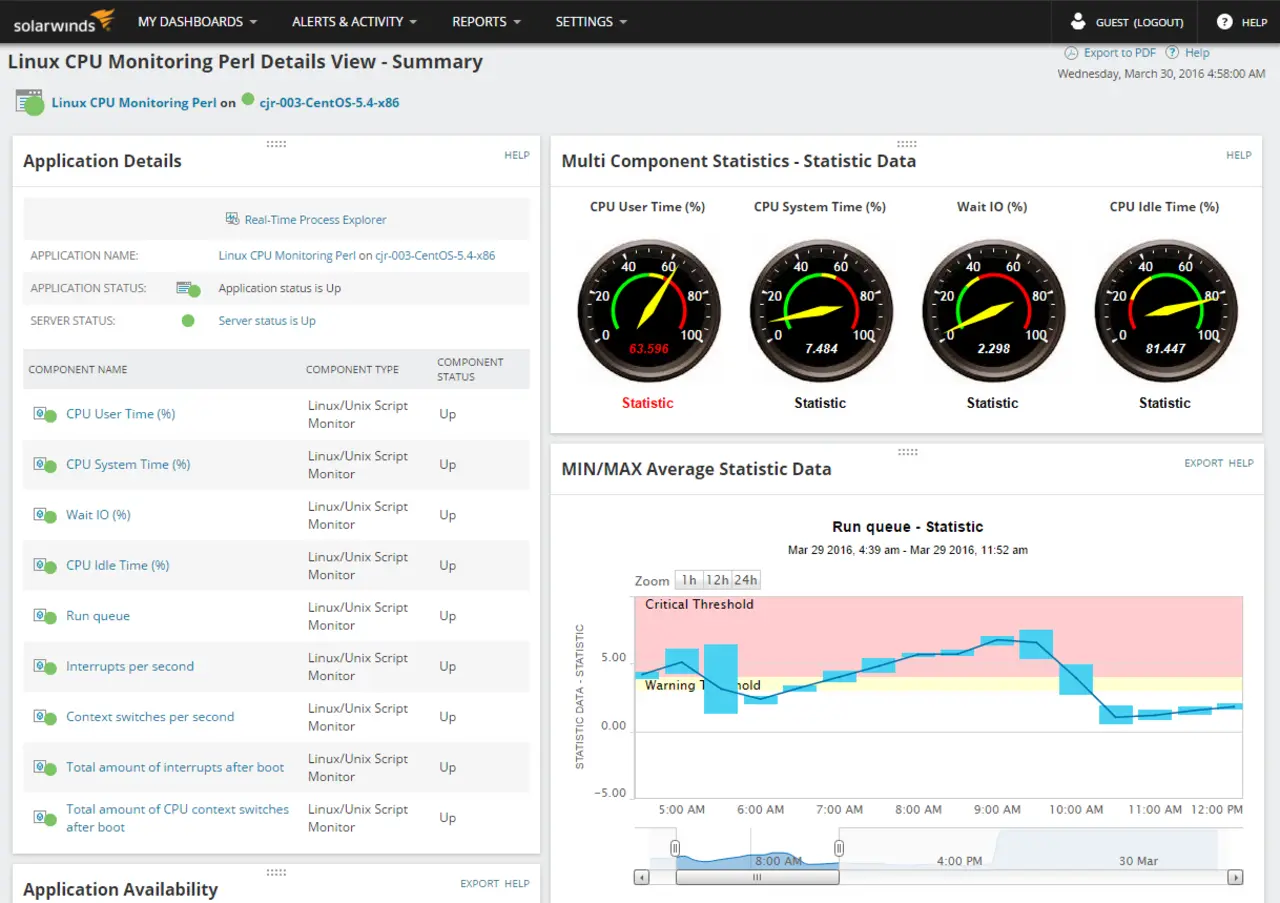
Task: Click the Export to PDF icon
Action: [x=1071, y=53]
